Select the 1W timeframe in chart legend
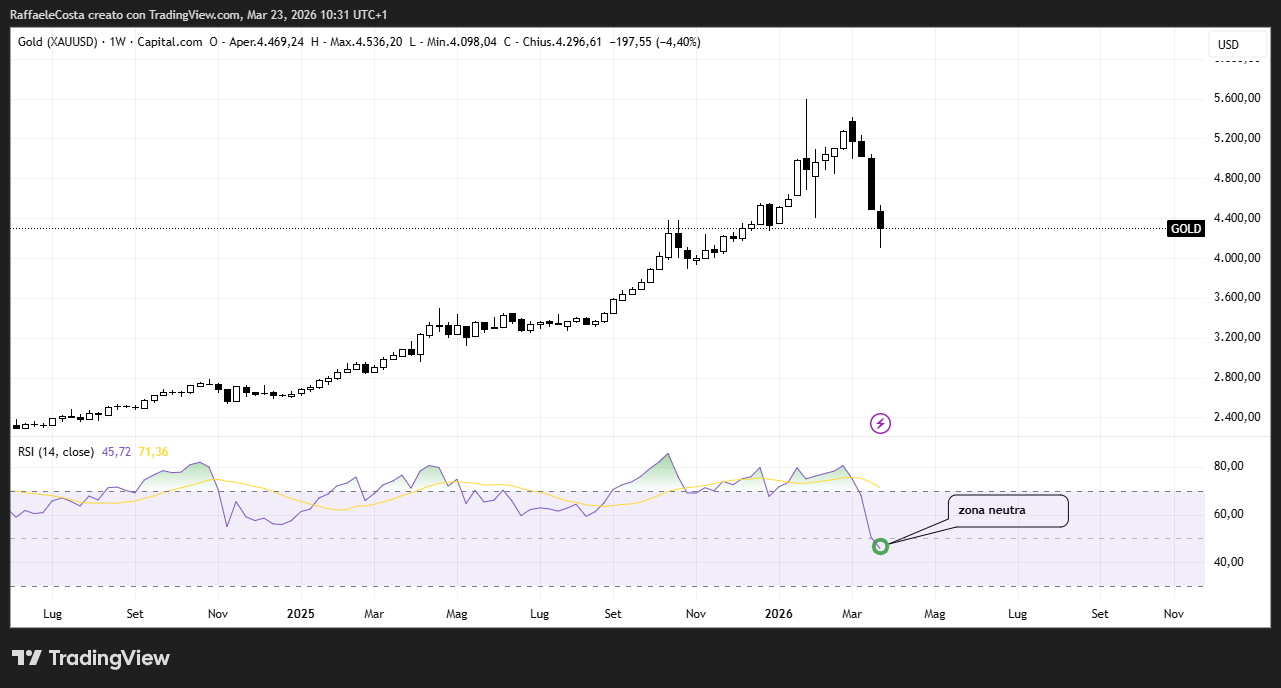The image size is (1281, 688). (118, 42)
